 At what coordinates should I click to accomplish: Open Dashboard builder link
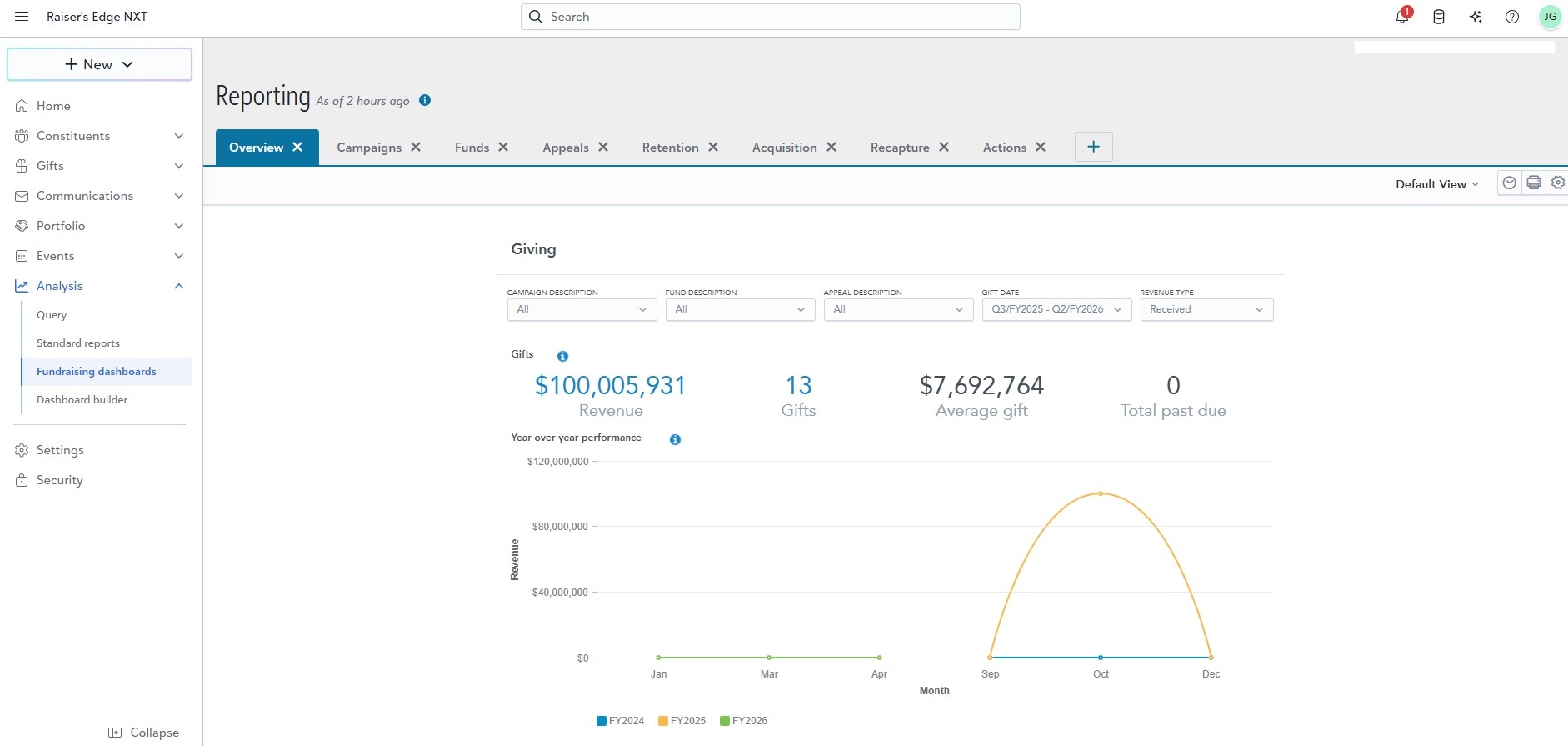click(x=82, y=400)
